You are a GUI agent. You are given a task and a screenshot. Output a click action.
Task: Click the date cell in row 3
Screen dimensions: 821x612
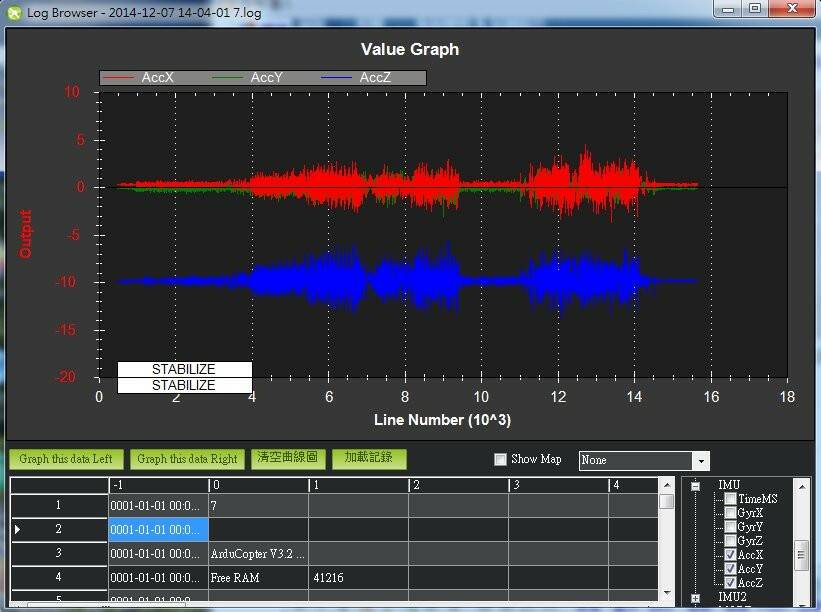(x=158, y=554)
